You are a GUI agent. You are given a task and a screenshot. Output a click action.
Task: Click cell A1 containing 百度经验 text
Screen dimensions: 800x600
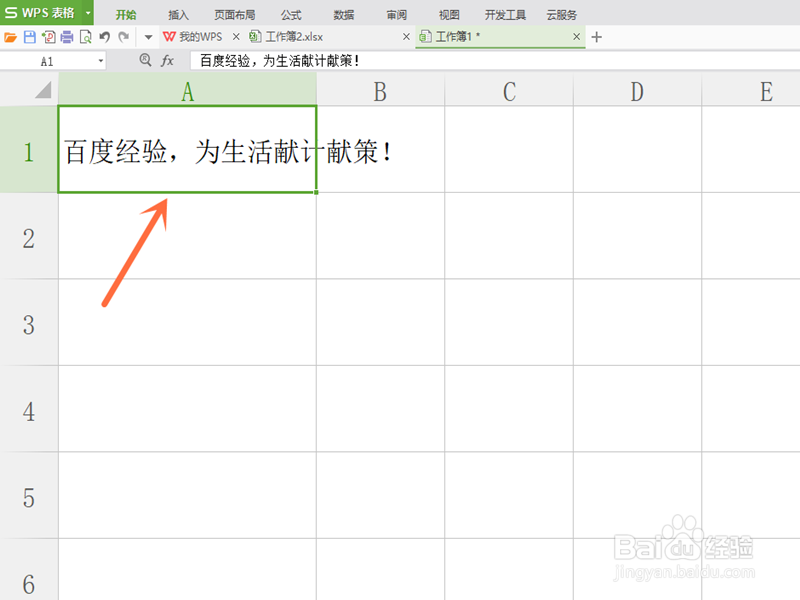coord(187,149)
